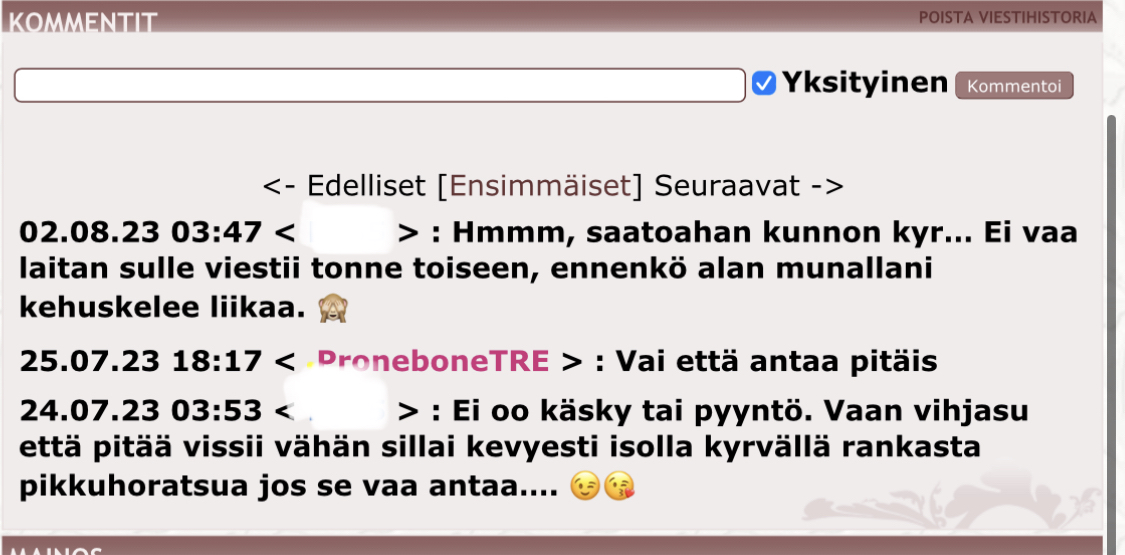The height and width of the screenshot is (555, 1125).
Task: Click Poista viestihistoria link
Action: [1007, 17]
